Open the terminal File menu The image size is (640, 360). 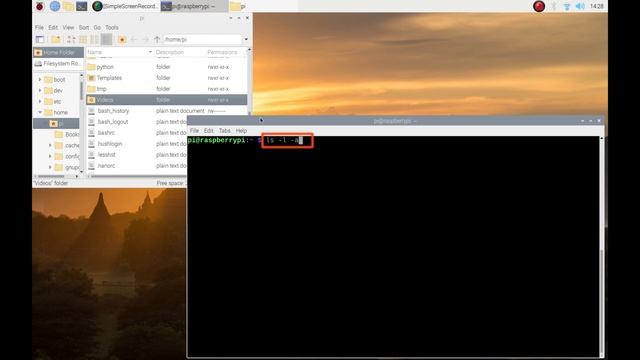(194, 131)
